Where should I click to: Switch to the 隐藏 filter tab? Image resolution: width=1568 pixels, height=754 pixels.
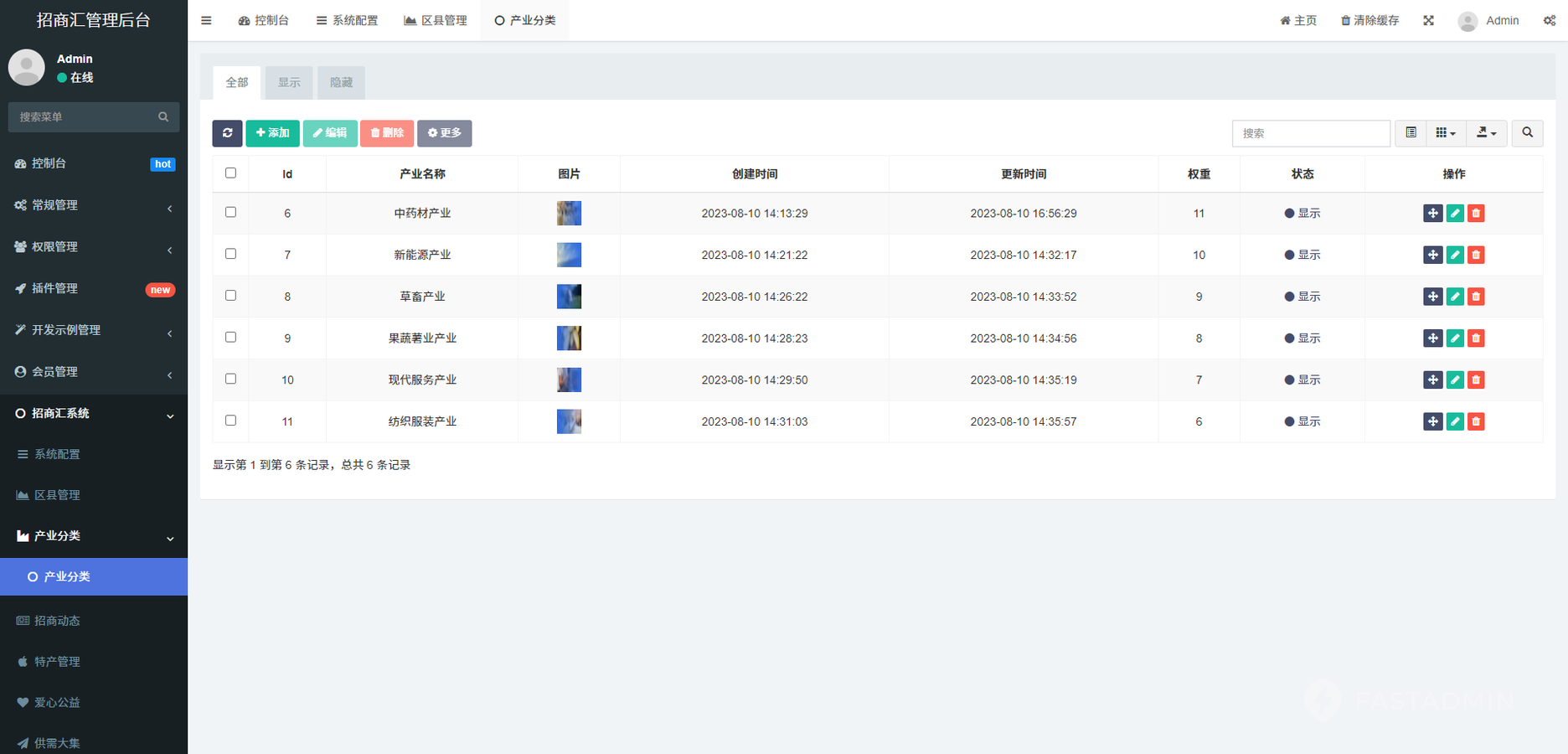click(x=341, y=83)
